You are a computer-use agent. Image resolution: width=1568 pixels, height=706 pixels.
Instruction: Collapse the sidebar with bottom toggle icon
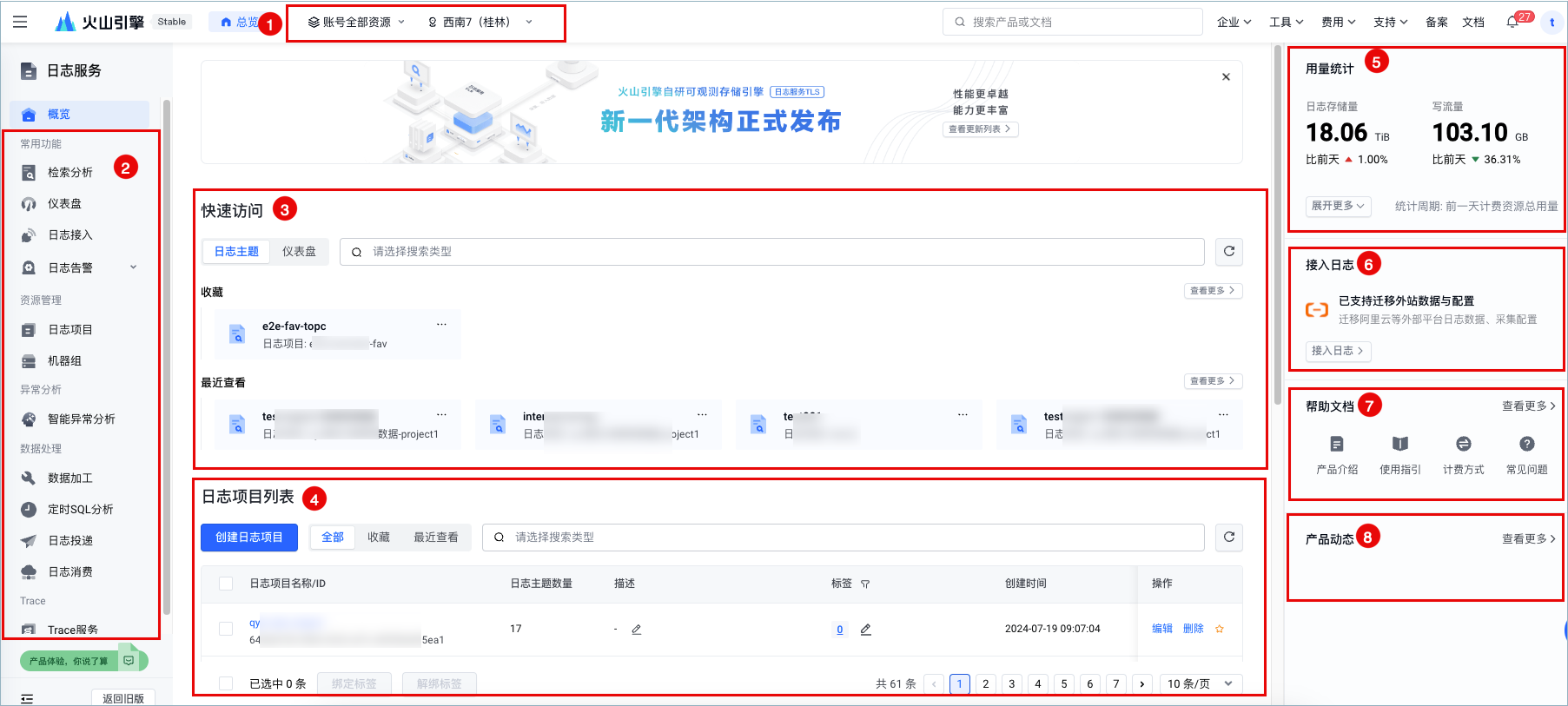[x=27, y=699]
